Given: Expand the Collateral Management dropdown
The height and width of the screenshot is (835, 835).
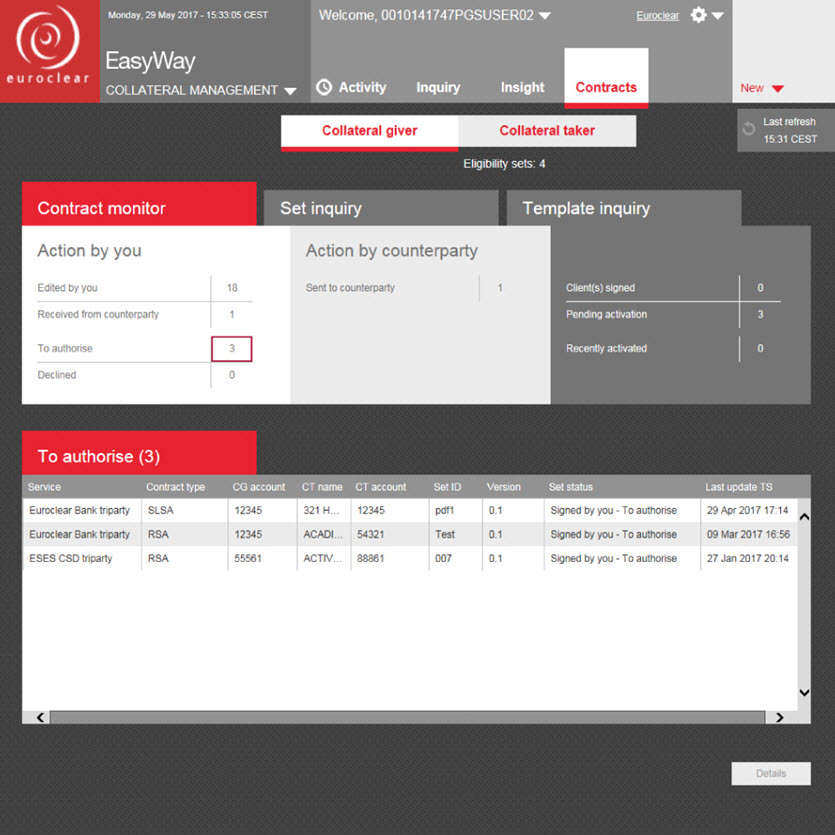Looking at the screenshot, I should pyautogui.click(x=290, y=91).
